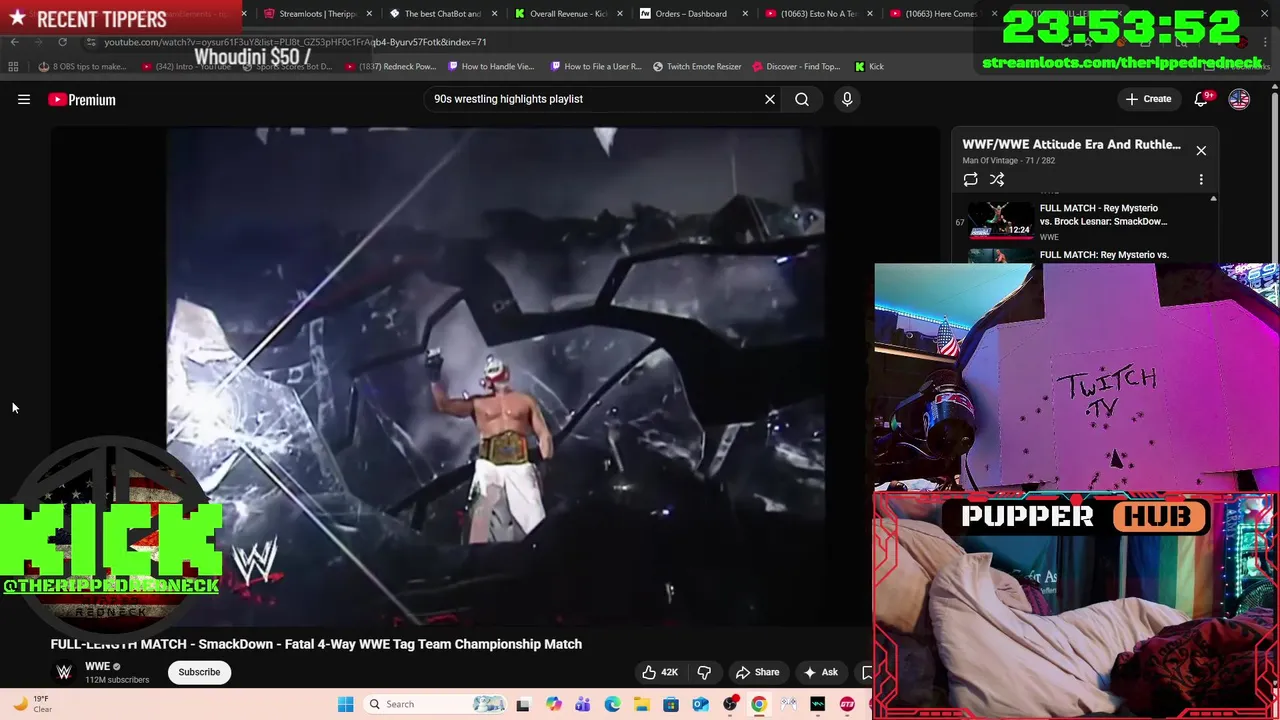Dislike the video
Screen dimensions: 1280x720
(x=704, y=672)
